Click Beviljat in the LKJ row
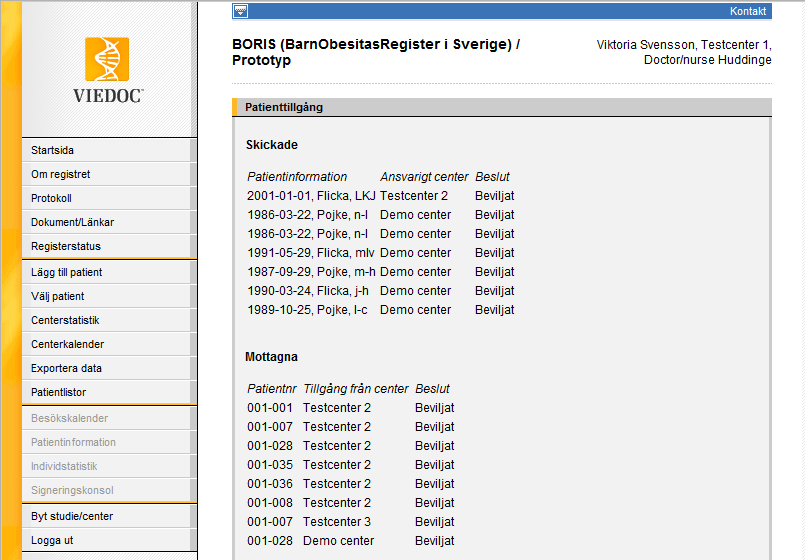The height and width of the screenshot is (560, 805). click(494, 196)
